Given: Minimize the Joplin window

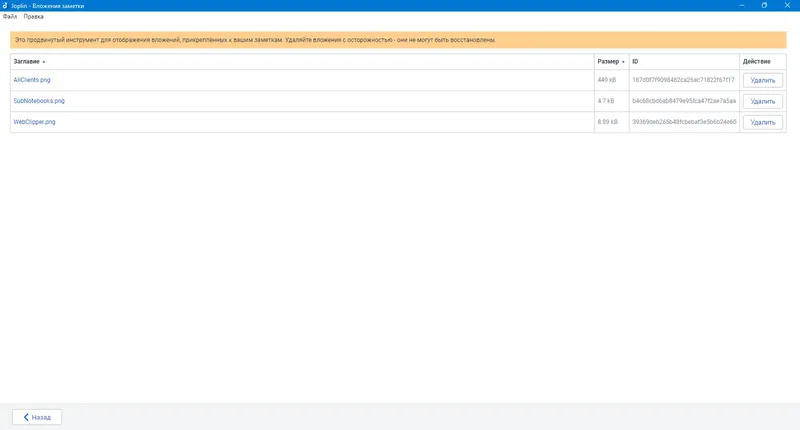Looking at the screenshot, I should coord(742,5).
